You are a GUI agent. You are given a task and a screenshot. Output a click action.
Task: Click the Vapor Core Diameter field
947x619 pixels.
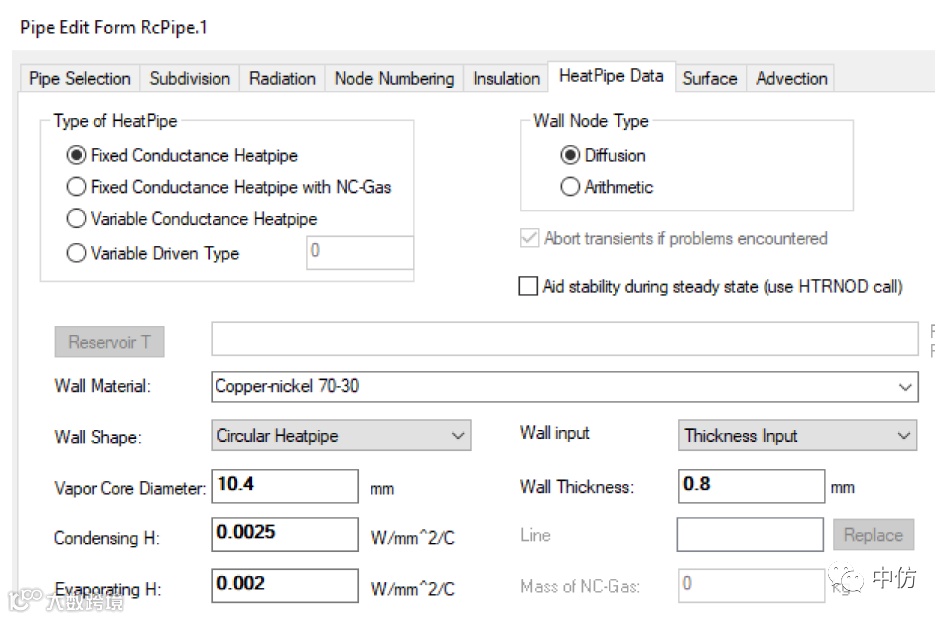coord(285,486)
